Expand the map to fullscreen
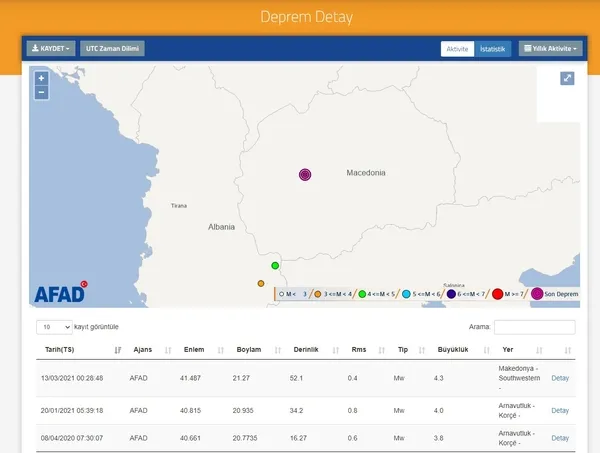Screen dimensions: 600x453 (567, 78)
